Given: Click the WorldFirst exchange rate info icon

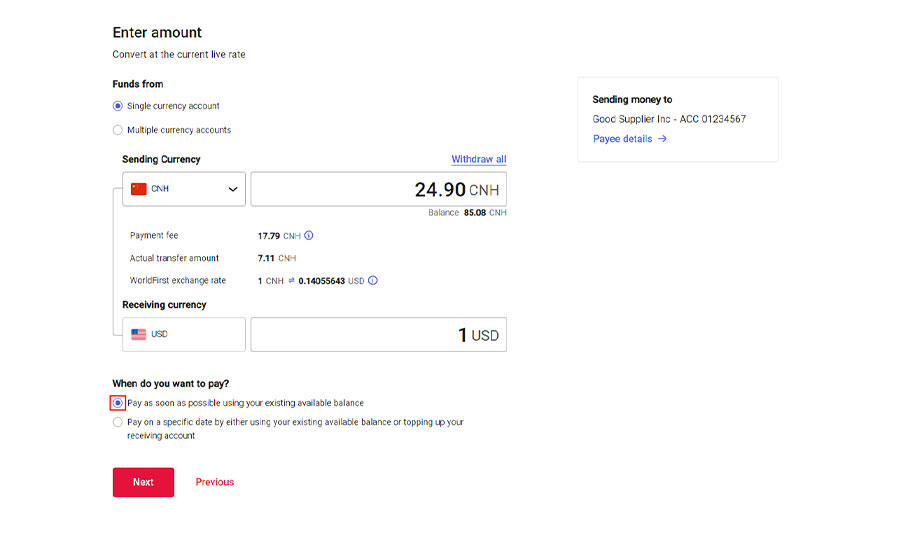Looking at the screenshot, I should pos(373,281).
